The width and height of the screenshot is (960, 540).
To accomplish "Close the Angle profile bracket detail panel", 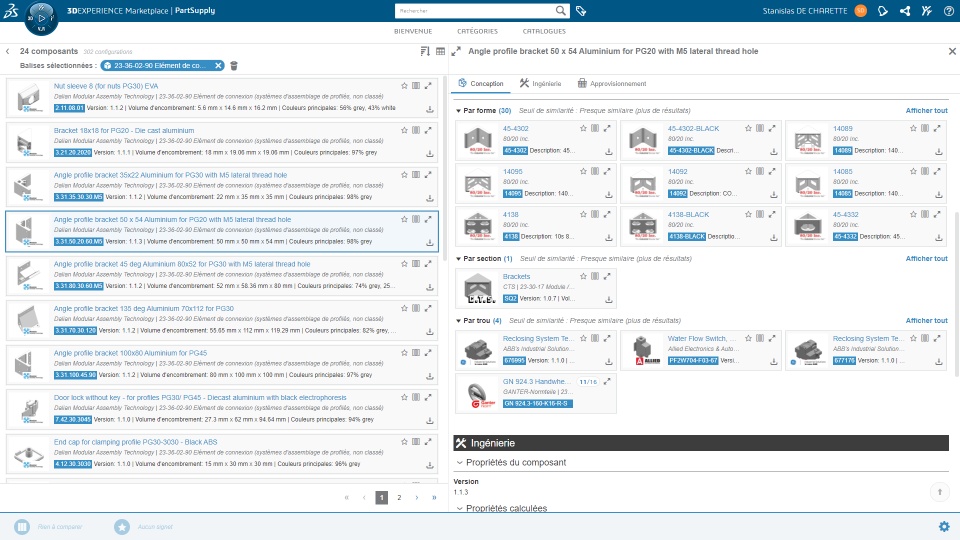I will tap(952, 51).
